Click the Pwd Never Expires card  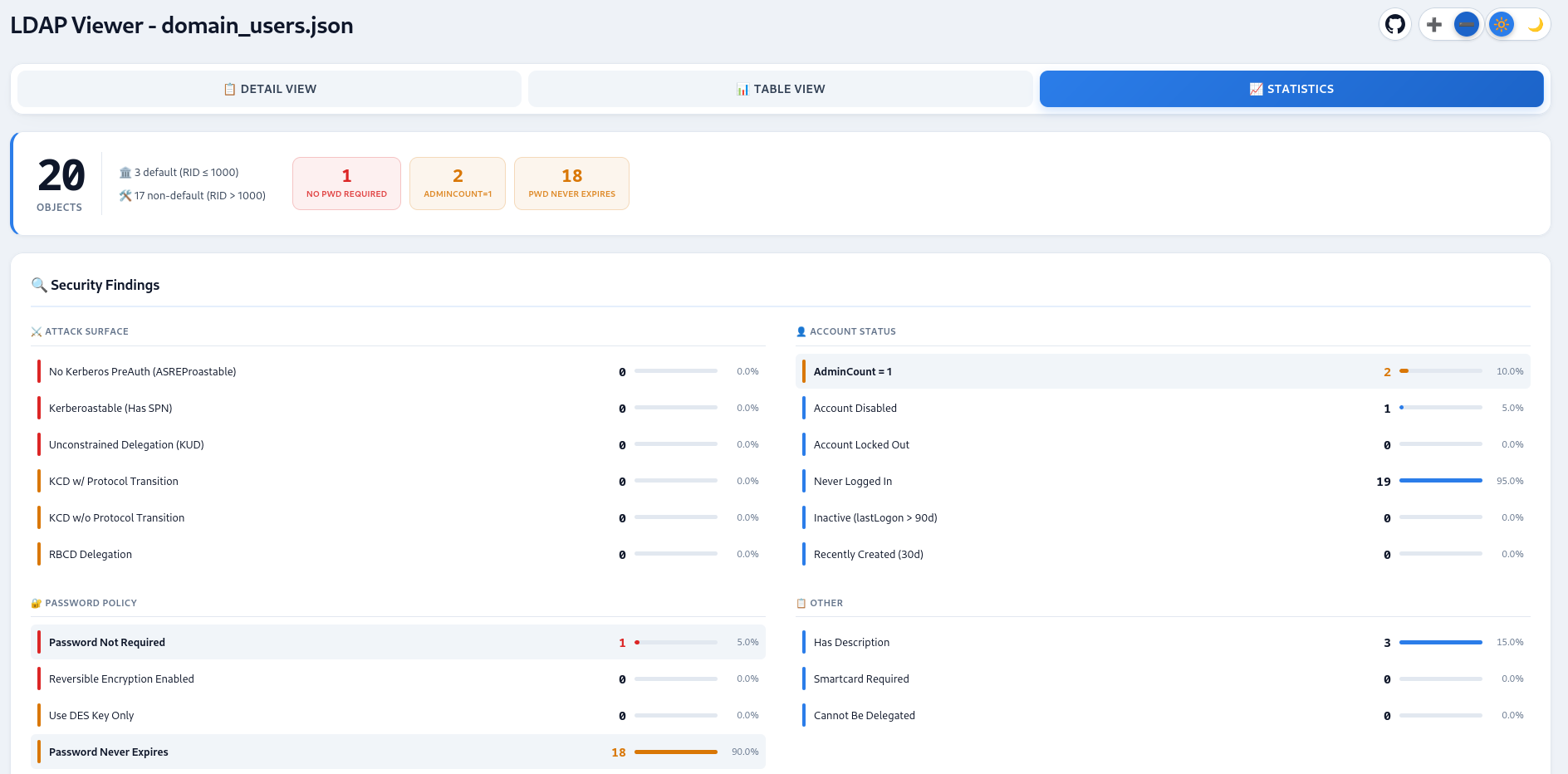click(x=571, y=184)
